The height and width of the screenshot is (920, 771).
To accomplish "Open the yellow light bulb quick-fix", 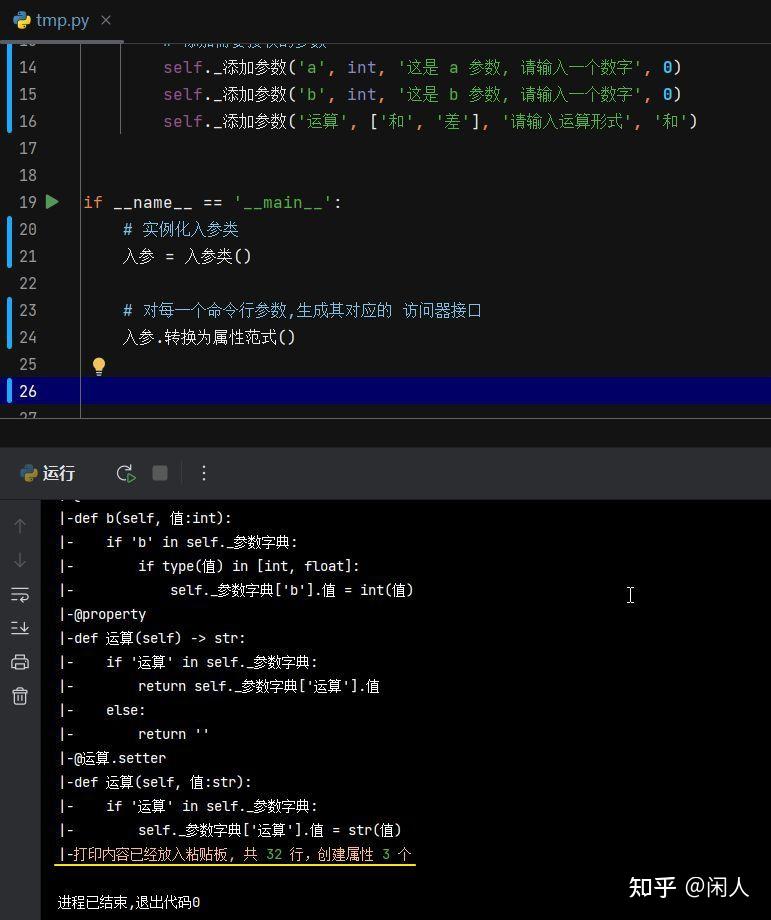I will [99, 366].
